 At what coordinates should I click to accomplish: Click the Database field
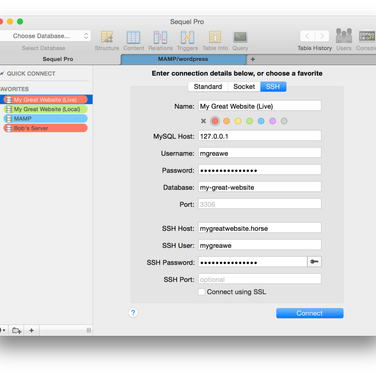tap(260, 187)
